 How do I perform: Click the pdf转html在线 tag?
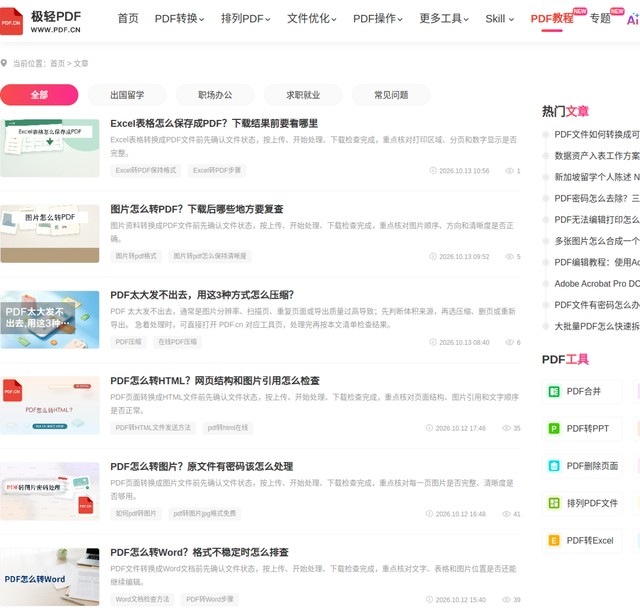[228, 427]
